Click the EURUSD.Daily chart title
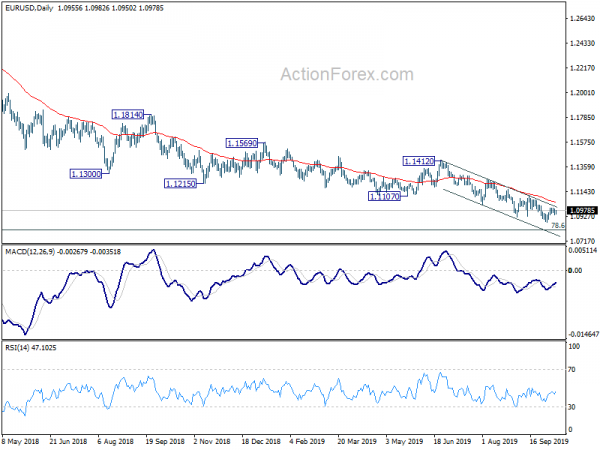Viewport: 600px width, 450px height. (x=29, y=8)
